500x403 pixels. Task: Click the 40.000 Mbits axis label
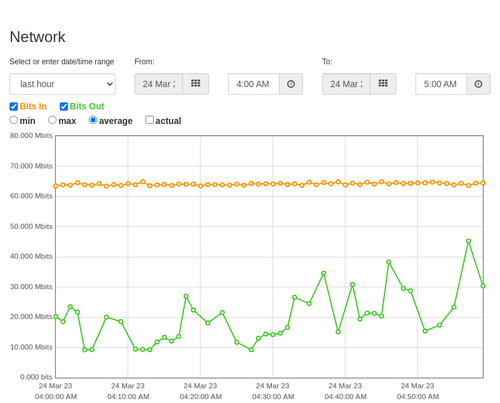pos(31,256)
